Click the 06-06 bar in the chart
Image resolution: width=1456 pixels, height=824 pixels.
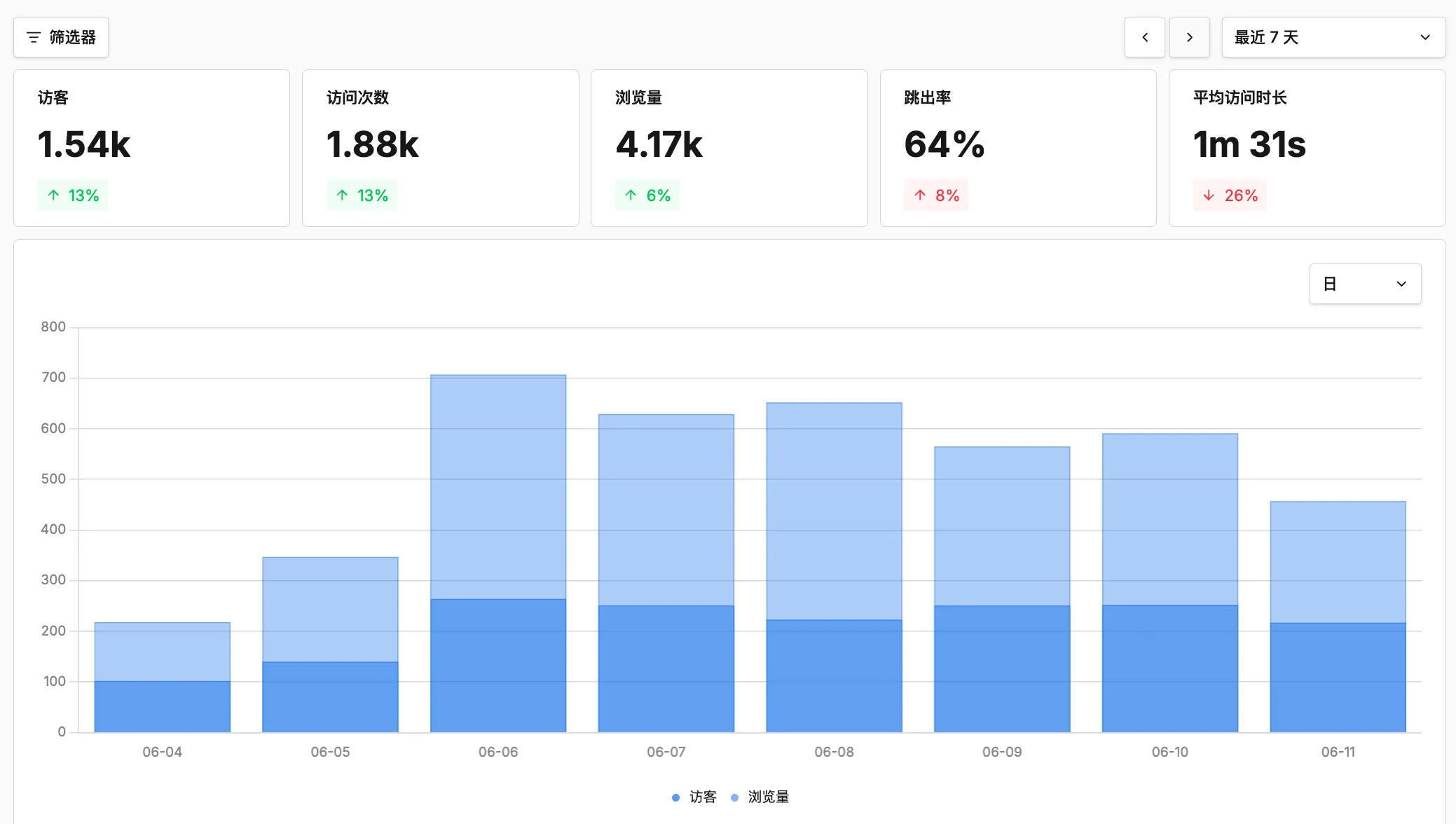[498, 554]
